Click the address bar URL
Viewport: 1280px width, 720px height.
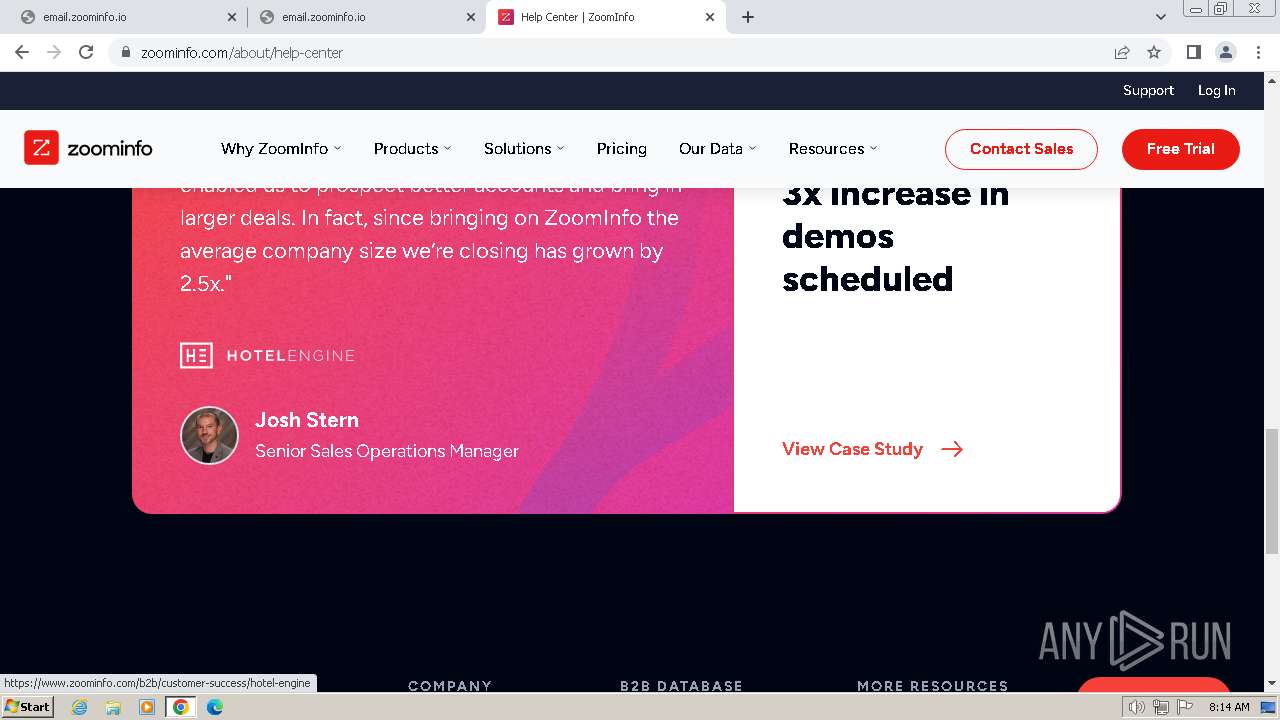point(242,52)
